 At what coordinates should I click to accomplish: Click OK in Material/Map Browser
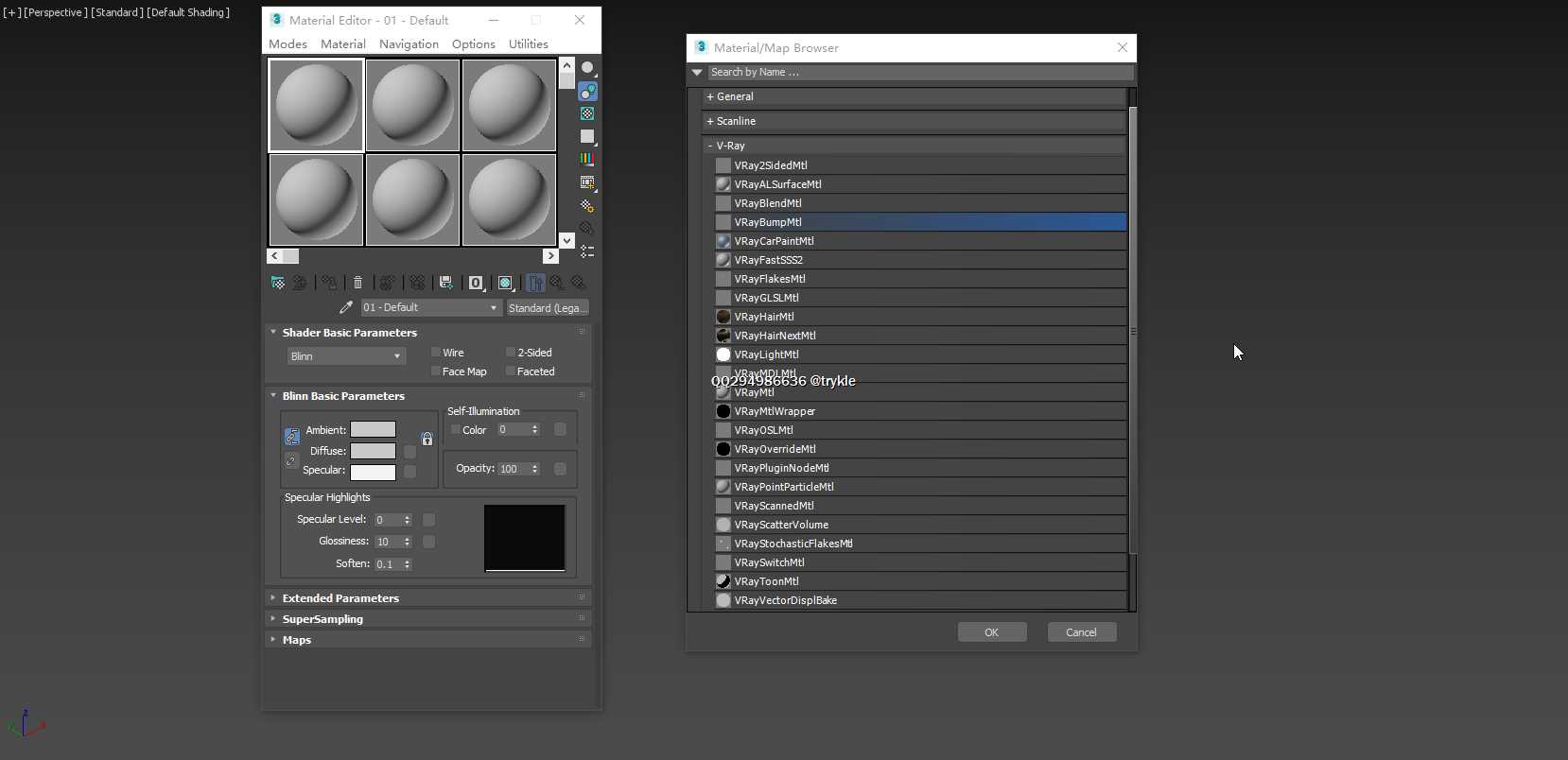(x=992, y=632)
